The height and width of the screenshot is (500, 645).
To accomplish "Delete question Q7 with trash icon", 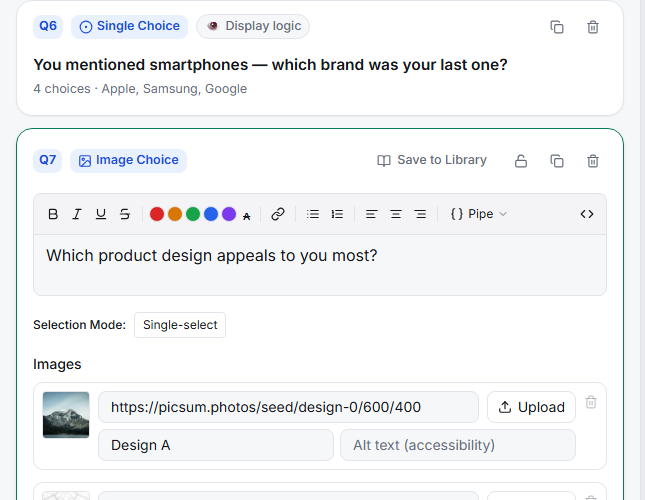I will (x=592, y=161).
